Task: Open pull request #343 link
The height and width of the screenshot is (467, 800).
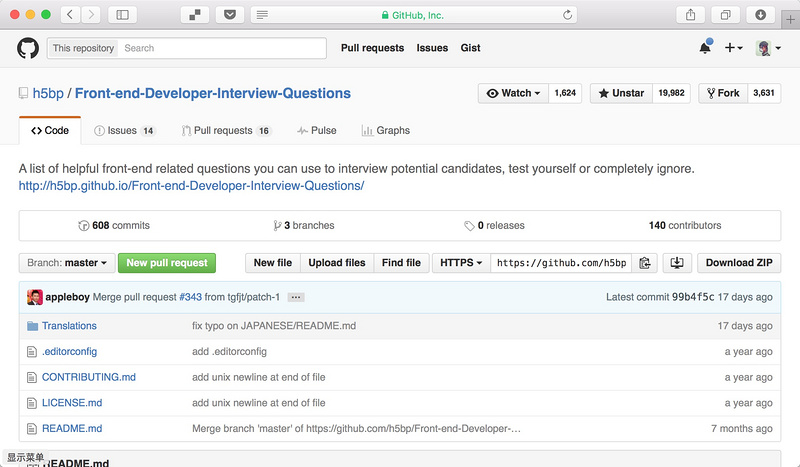Action: pos(190,297)
